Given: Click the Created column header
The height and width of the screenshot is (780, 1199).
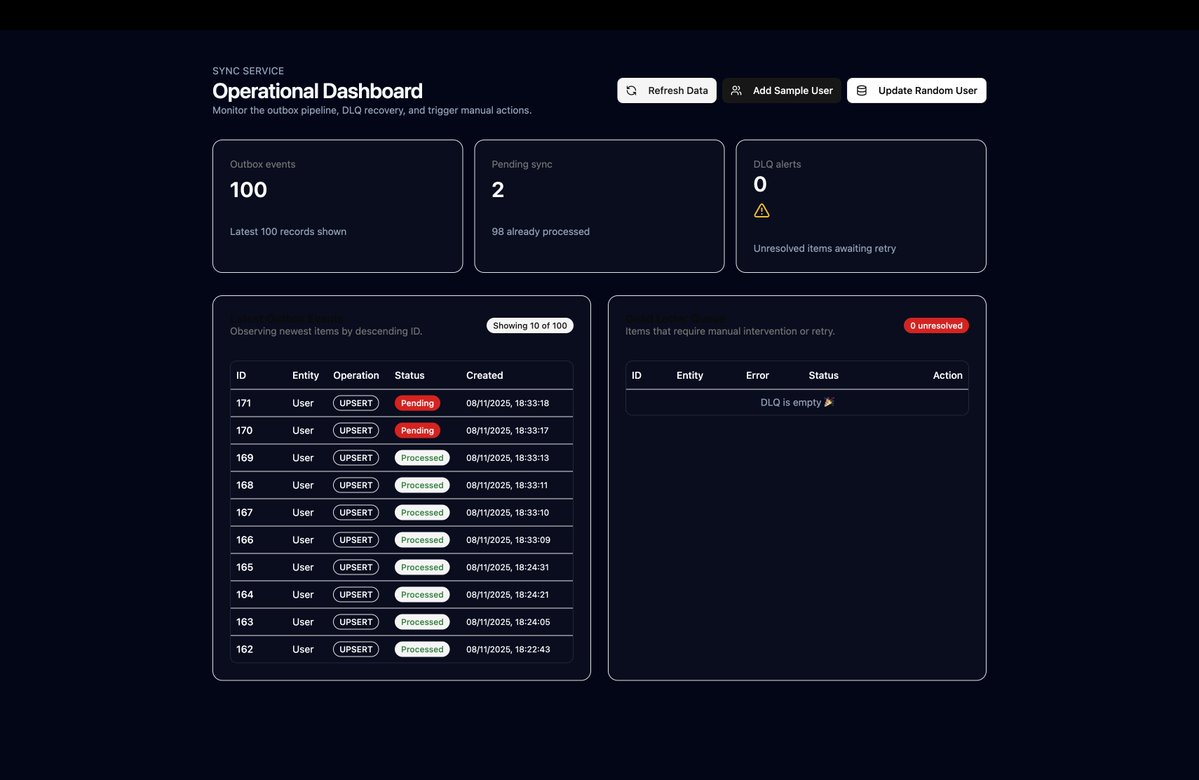Looking at the screenshot, I should 485,375.
